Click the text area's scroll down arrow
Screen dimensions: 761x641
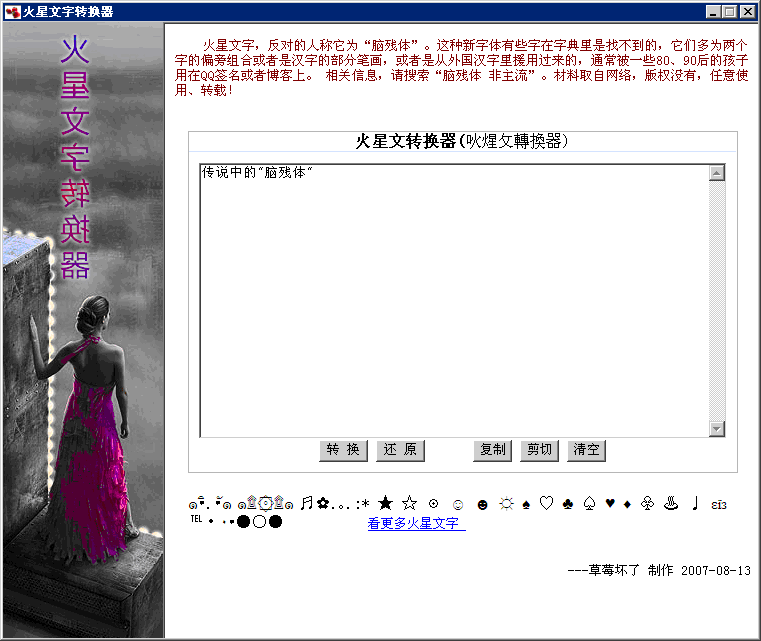click(716, 428)
